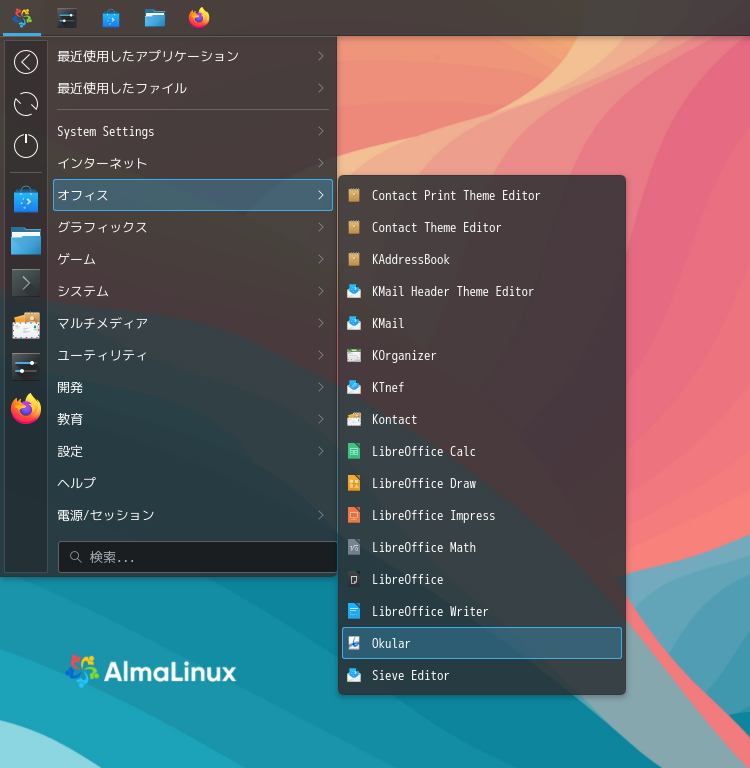Expand the ゲーム submenu arrow
The width and height of the screenshot is (750, 768).
[321, 259]
